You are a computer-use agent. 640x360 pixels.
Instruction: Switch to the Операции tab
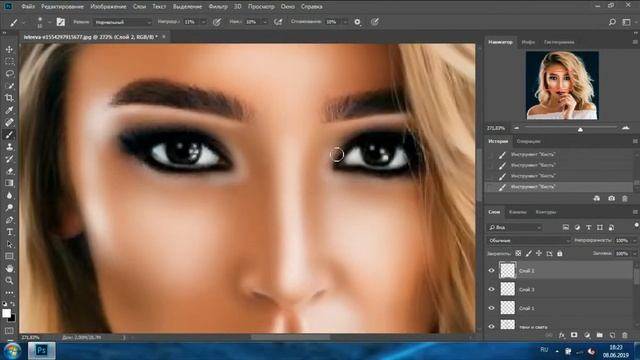click(x=528, y=141)
